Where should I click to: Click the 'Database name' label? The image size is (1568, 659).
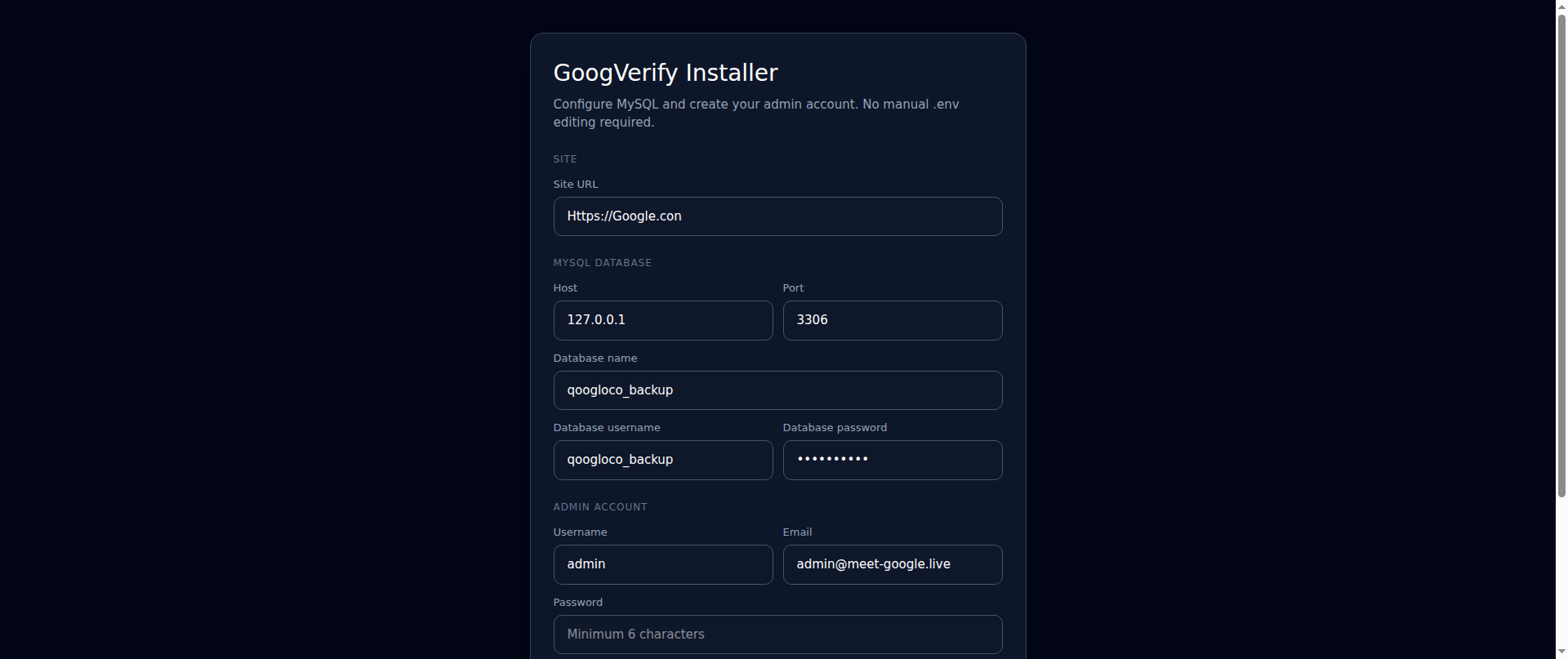pyautogui.click(x=595, y=358)
